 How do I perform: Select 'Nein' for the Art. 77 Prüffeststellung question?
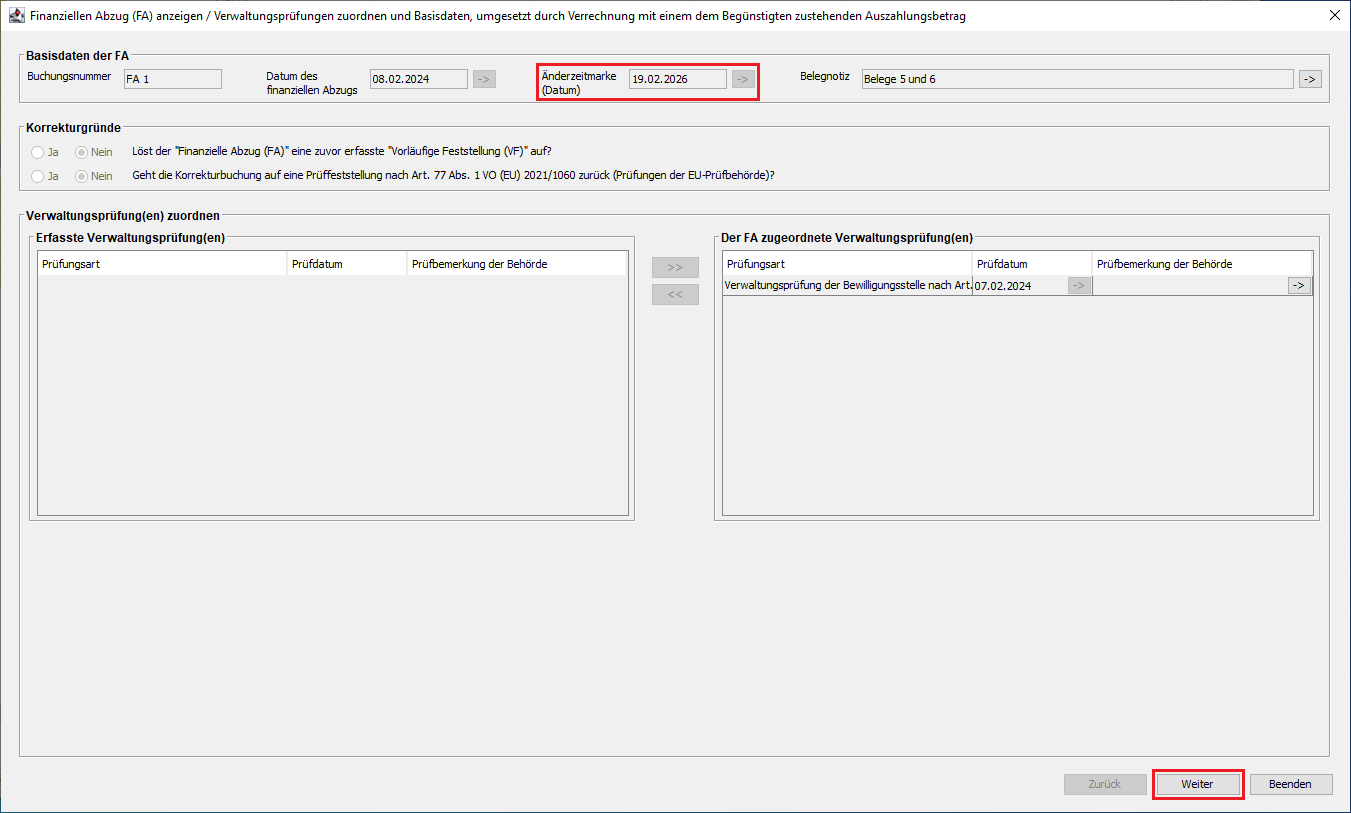tap(83, 176)
